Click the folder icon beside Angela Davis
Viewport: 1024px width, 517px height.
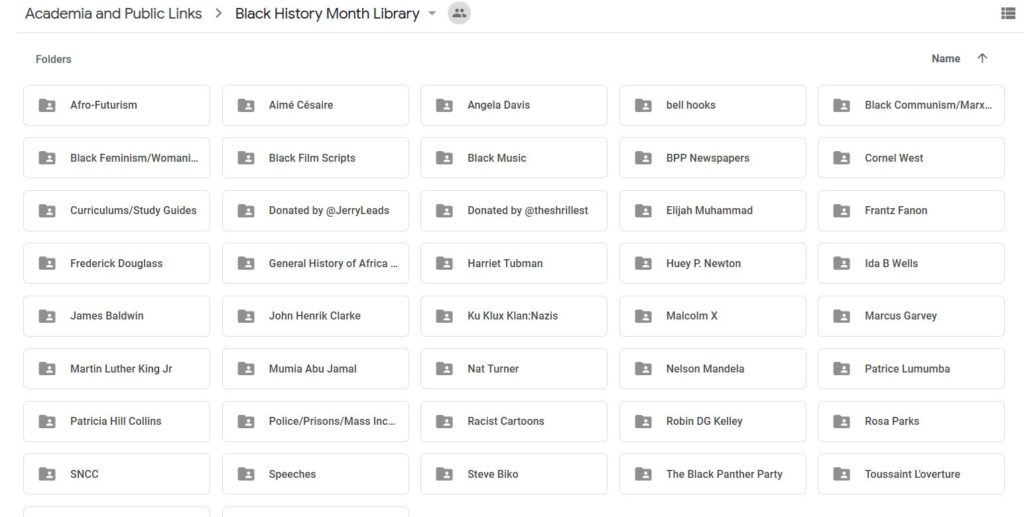click(444, 105)
